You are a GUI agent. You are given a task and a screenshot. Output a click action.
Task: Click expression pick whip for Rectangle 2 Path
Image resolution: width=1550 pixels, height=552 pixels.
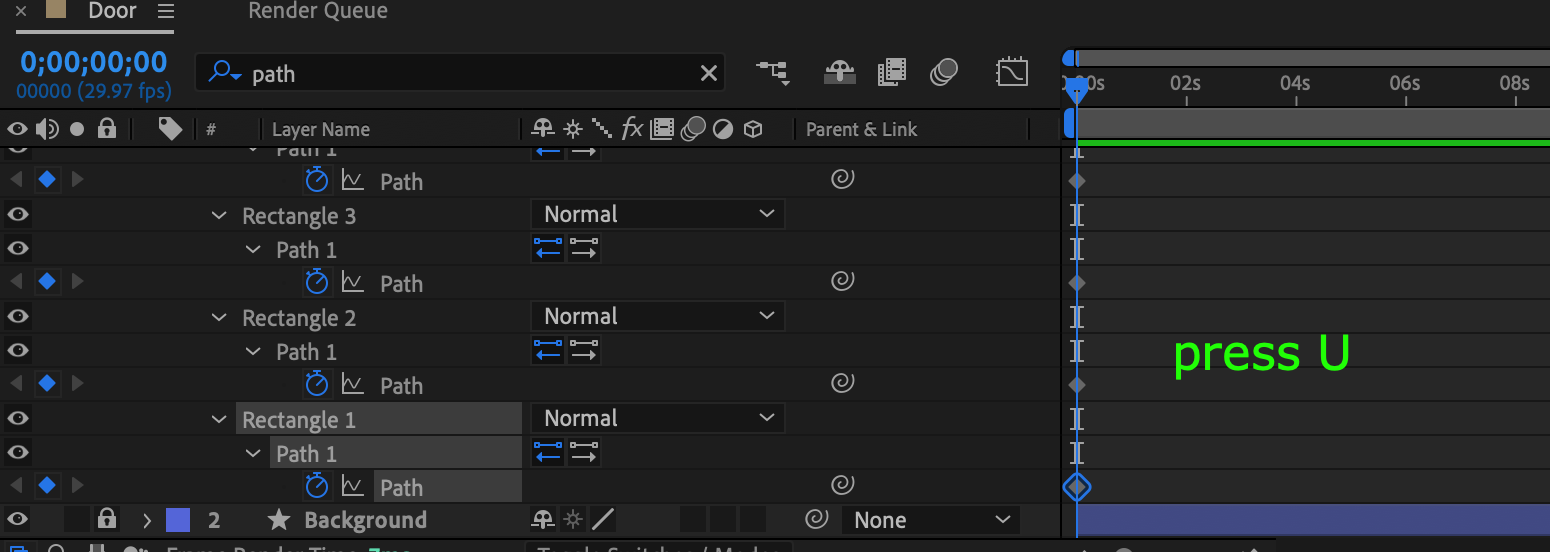coord(842,385)
